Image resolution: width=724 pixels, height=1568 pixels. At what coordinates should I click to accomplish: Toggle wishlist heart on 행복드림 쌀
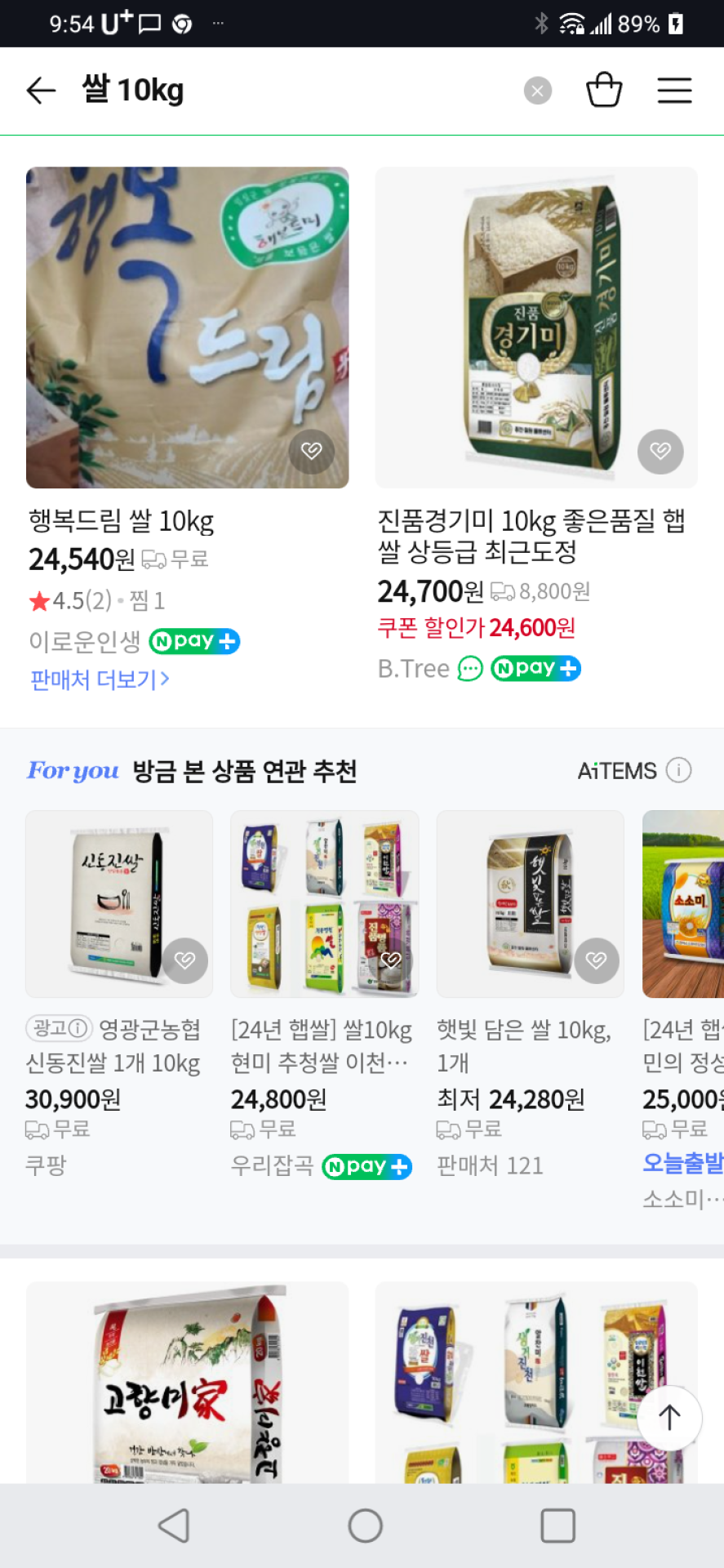(312, 451)
